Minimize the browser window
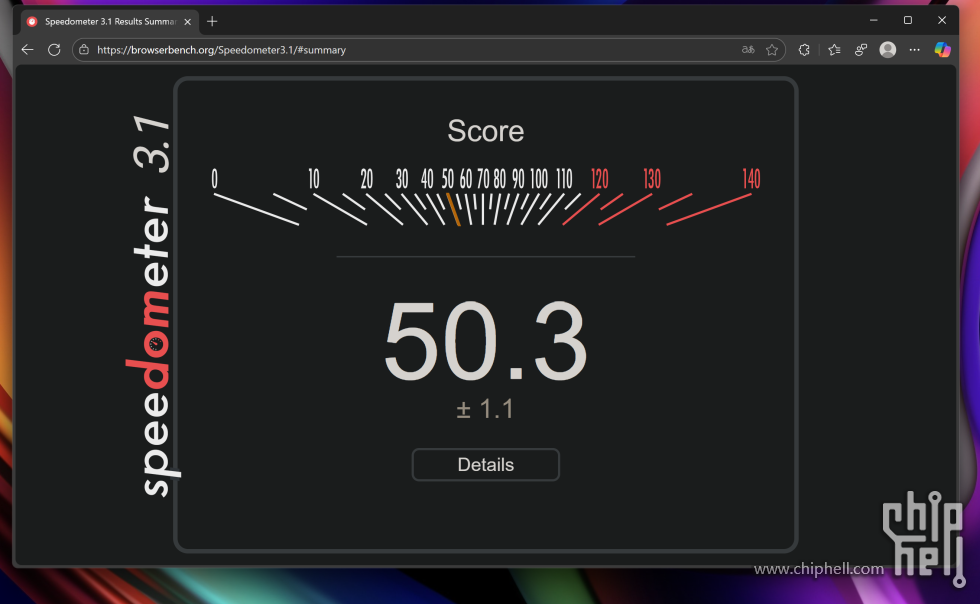The width and height of the screenshot is (980, 604). (x=874, y=20)
